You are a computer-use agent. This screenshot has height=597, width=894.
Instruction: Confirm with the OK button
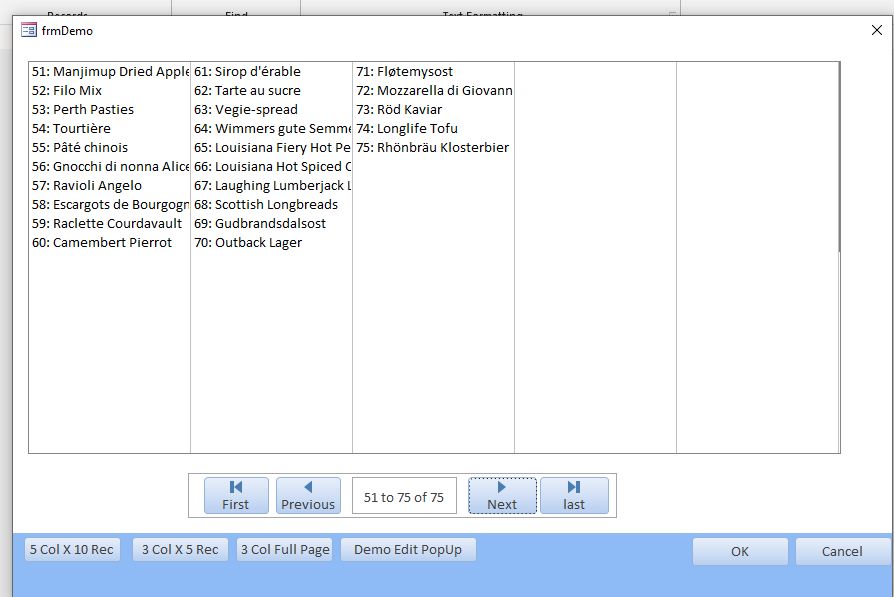pyautogui.click(x=740, y=551)
